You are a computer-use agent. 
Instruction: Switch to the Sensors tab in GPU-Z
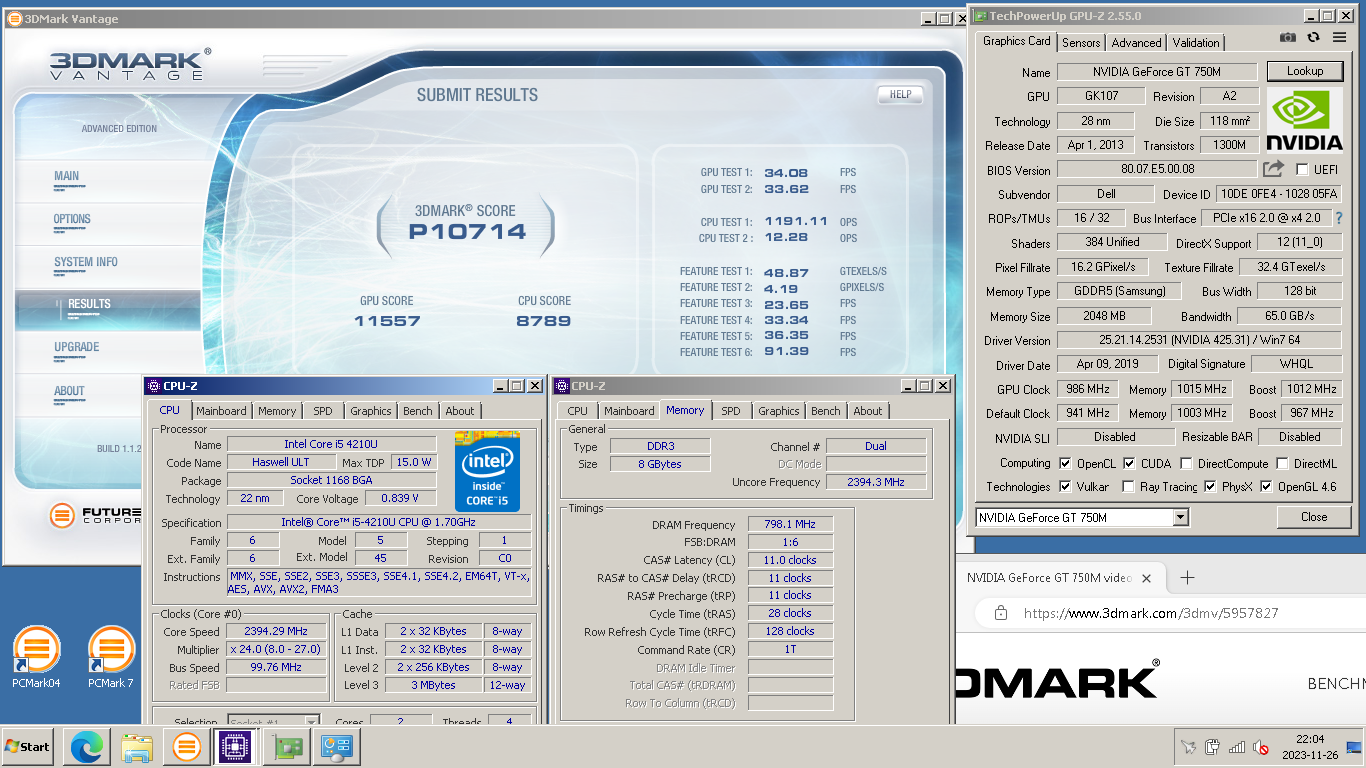click(x=1081, y=43)
